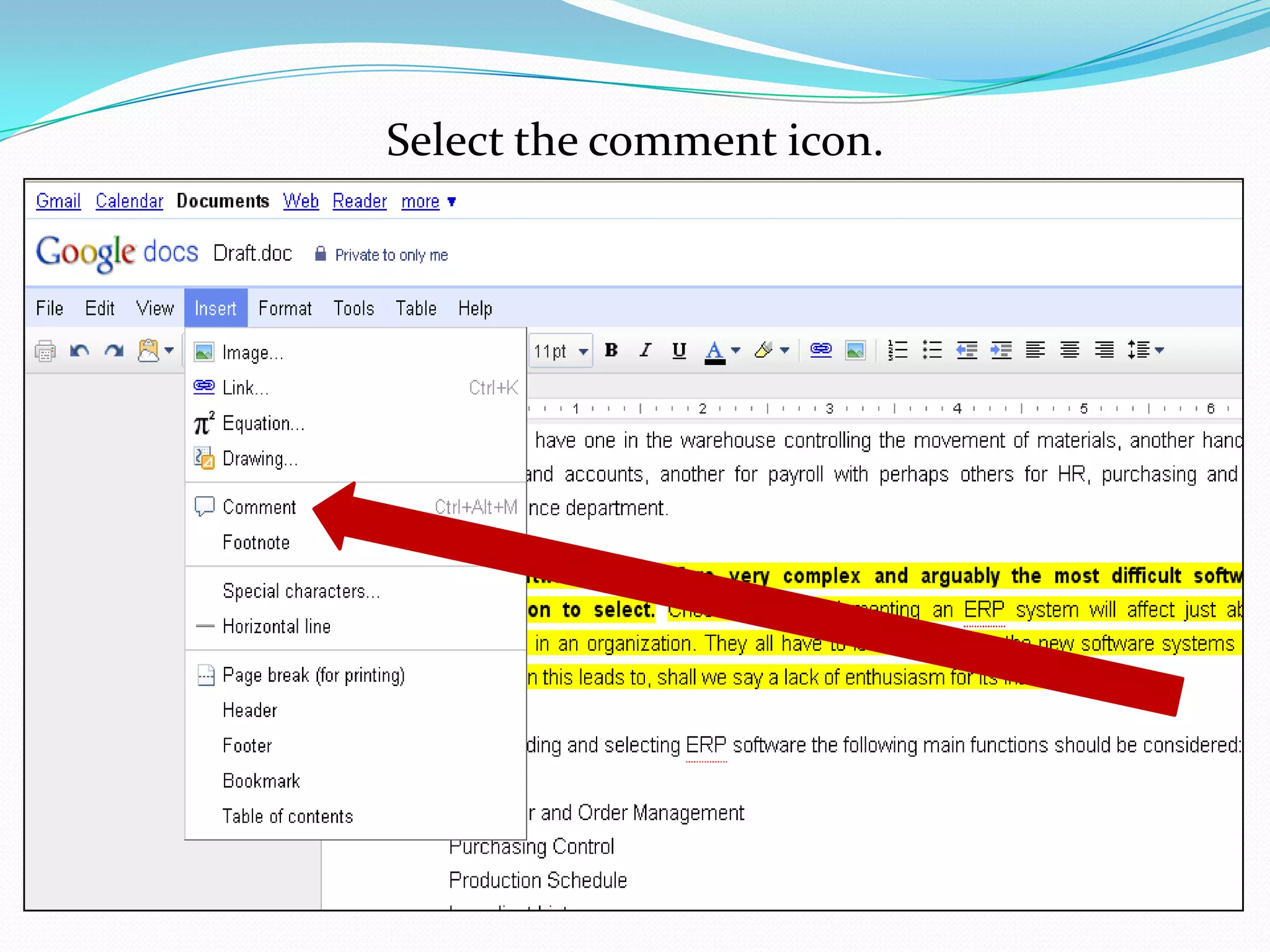1270x952 pixels.
Task: Open the Table menu
Action: click(416, 308)
